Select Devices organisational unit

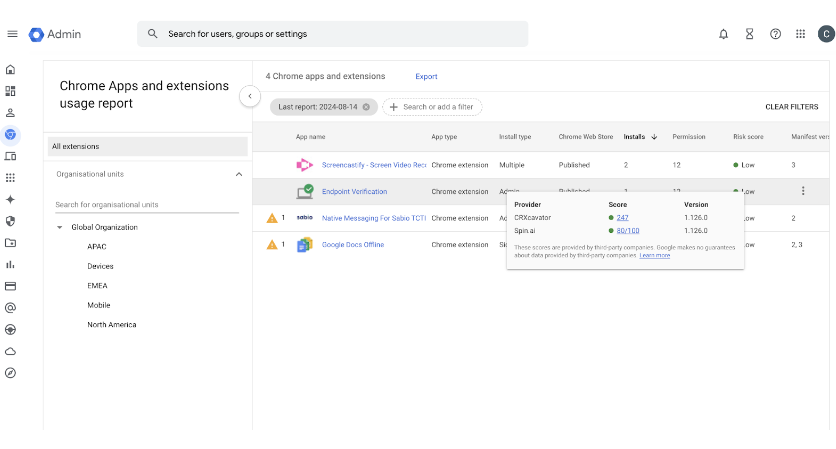coord(100,266)
